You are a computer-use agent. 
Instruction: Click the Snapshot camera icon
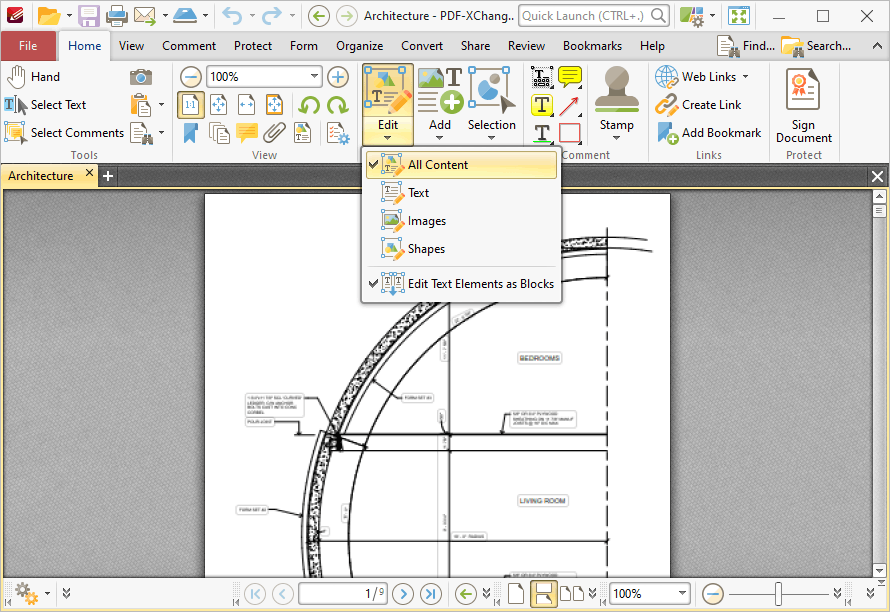coord(141,77)
